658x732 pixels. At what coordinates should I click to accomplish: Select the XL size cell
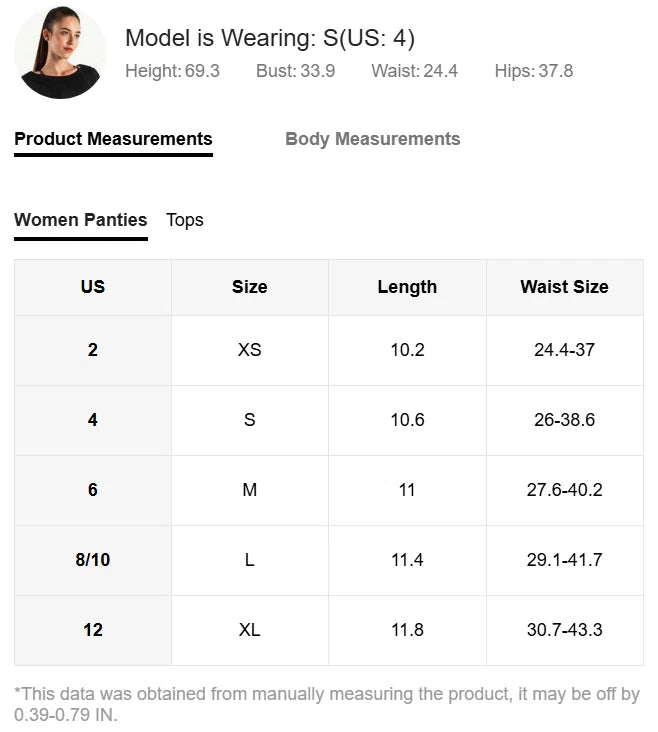pos(250,630)
